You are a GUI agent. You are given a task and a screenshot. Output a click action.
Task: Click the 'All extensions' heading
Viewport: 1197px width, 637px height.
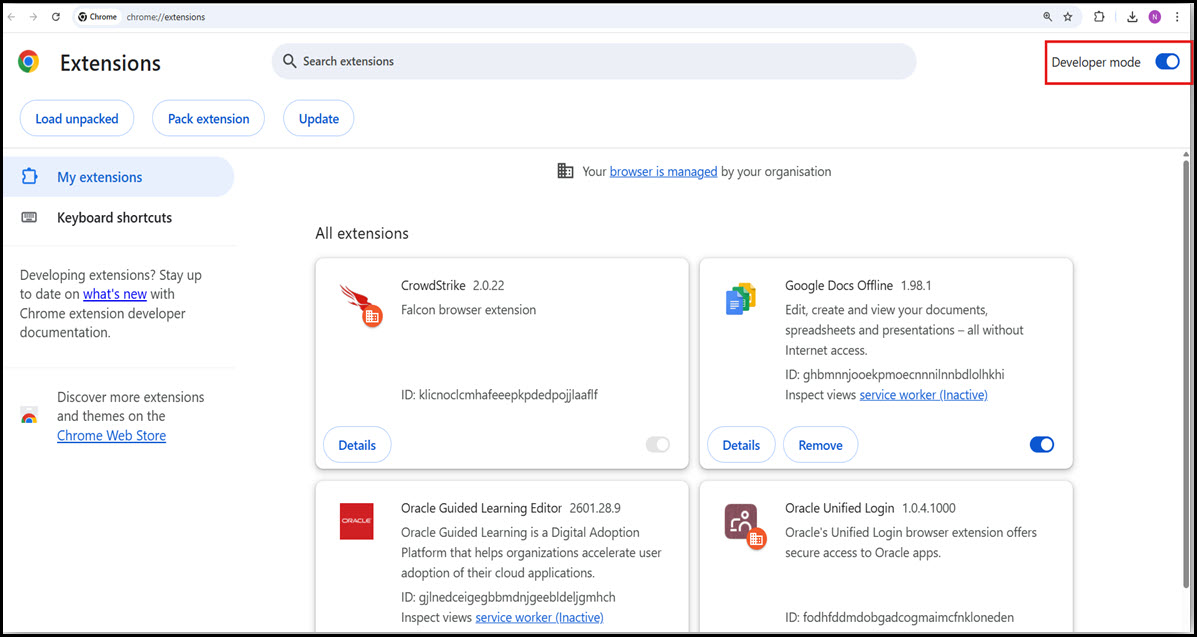click(x=362, y=234)
